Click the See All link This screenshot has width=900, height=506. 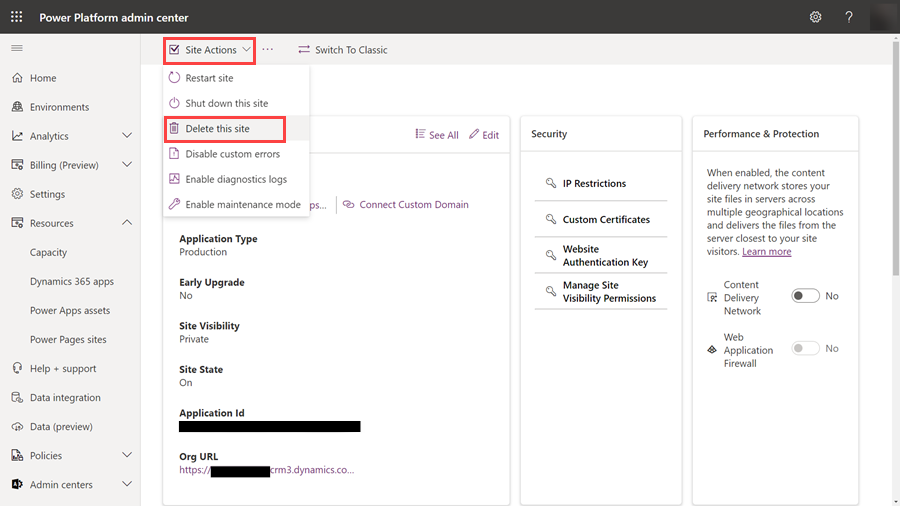[x=437, y=135]
